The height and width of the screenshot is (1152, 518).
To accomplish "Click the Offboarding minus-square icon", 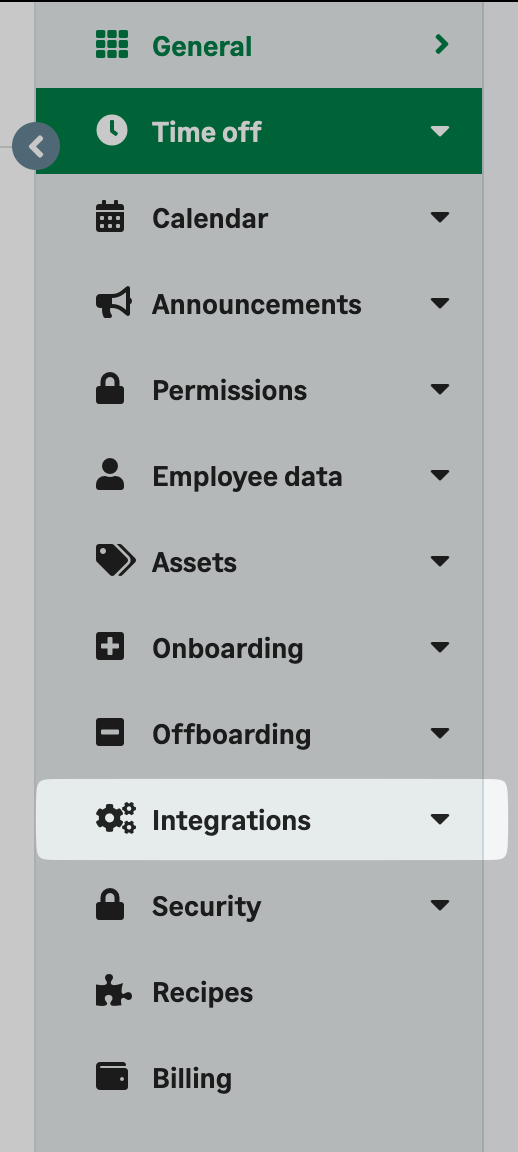I will pos(110,732).
